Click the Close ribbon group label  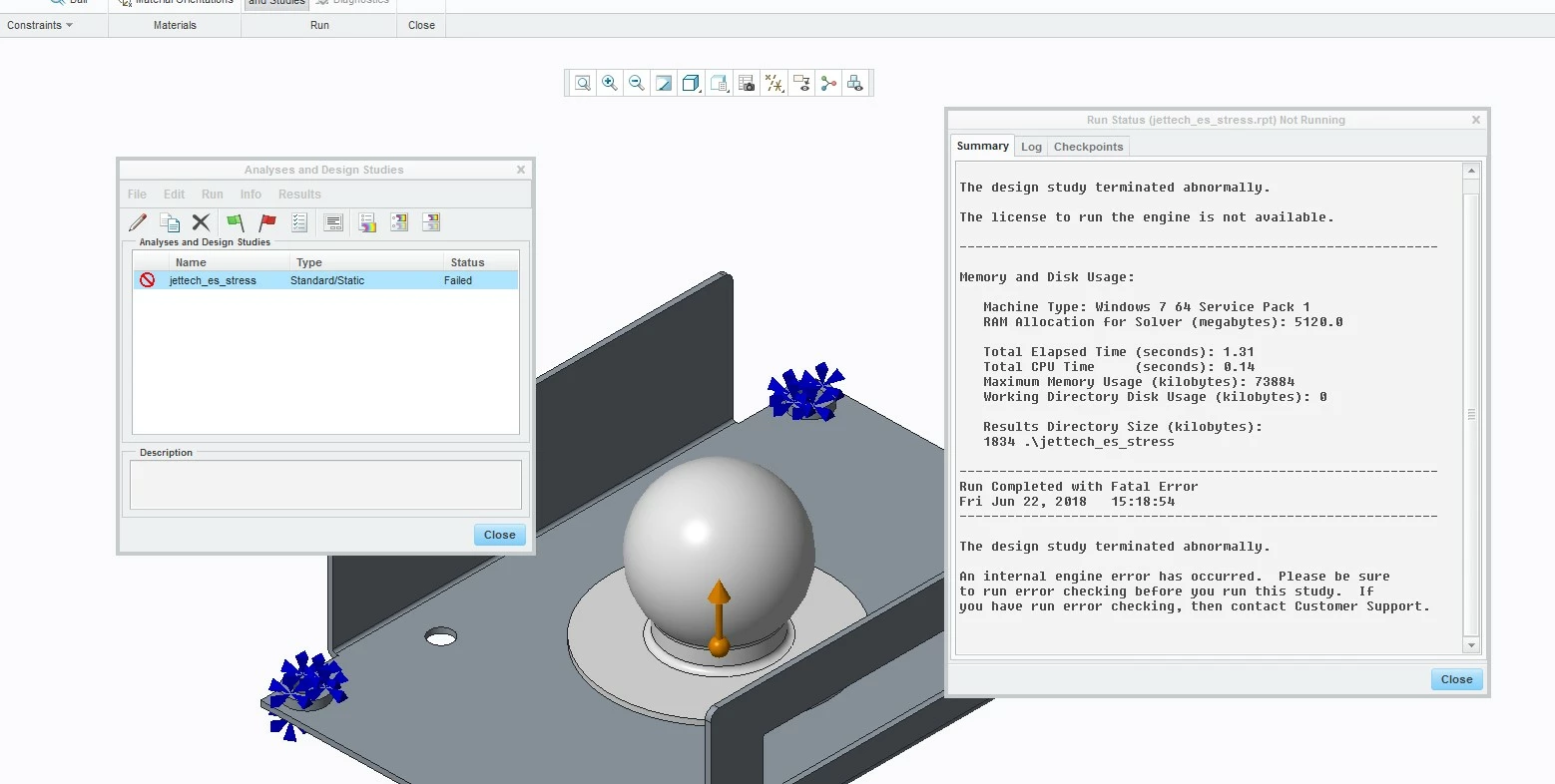pos(421,25)
